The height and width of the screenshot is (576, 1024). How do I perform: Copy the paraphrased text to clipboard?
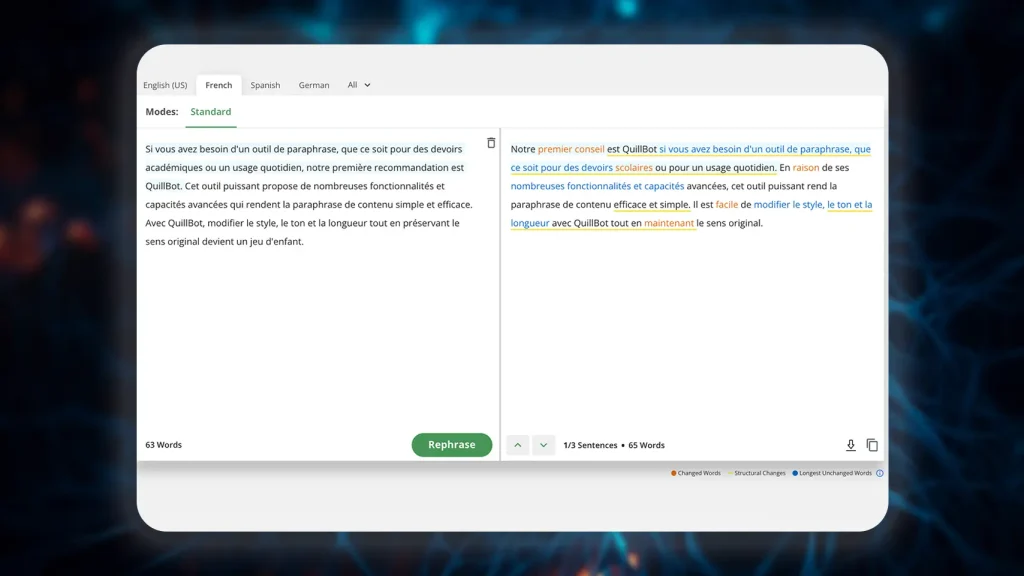pyautogui.click(x=872, y=445)
